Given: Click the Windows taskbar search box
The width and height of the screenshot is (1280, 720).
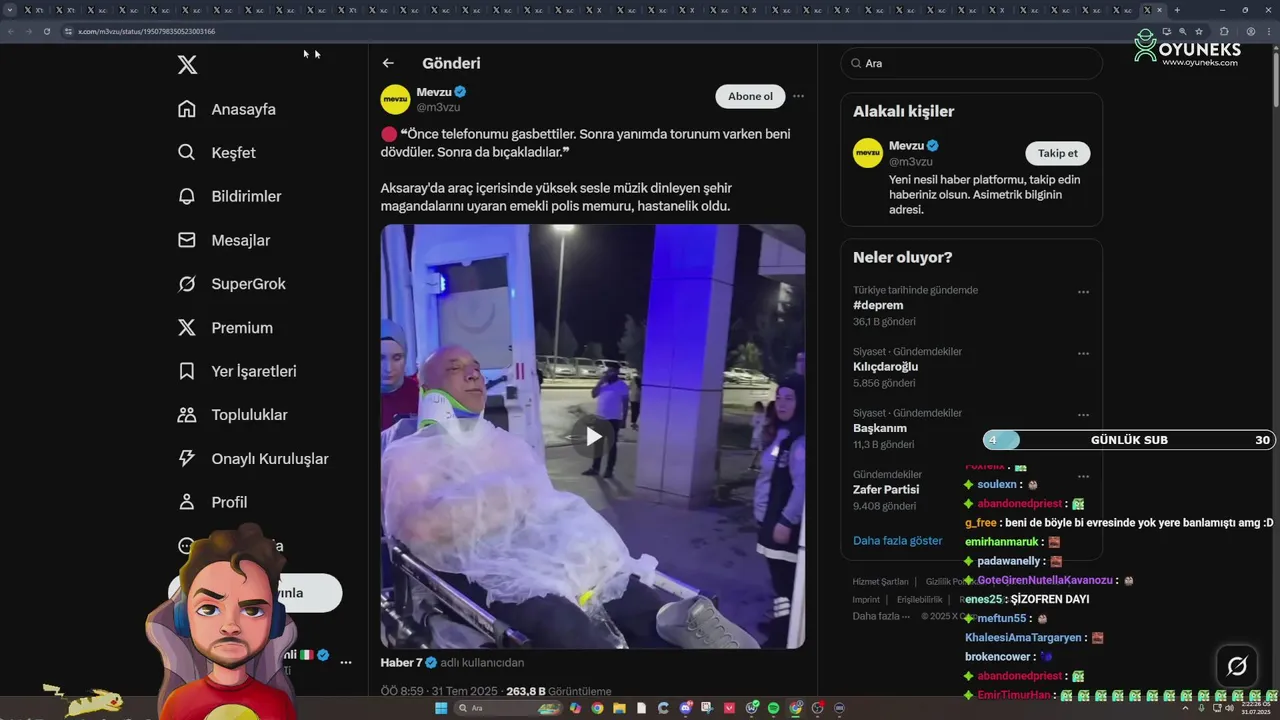Looking at the screenshot, I should (509, 708).
